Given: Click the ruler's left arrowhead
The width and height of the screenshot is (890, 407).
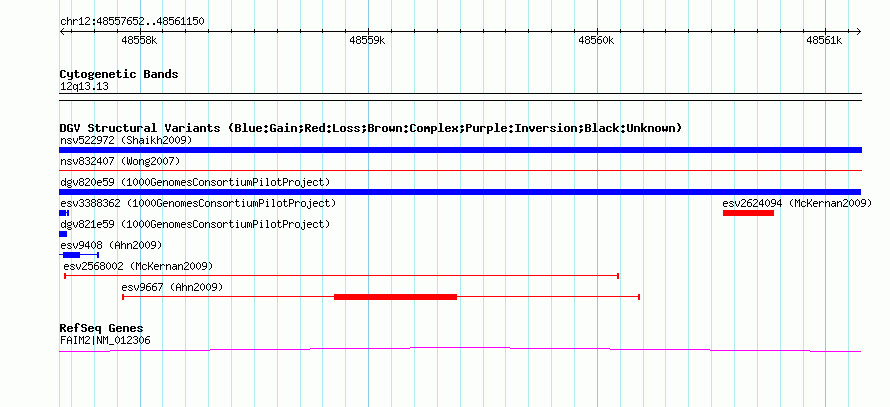Looking at the screenshot, I should pyautogui.click(x=62, y=31).
